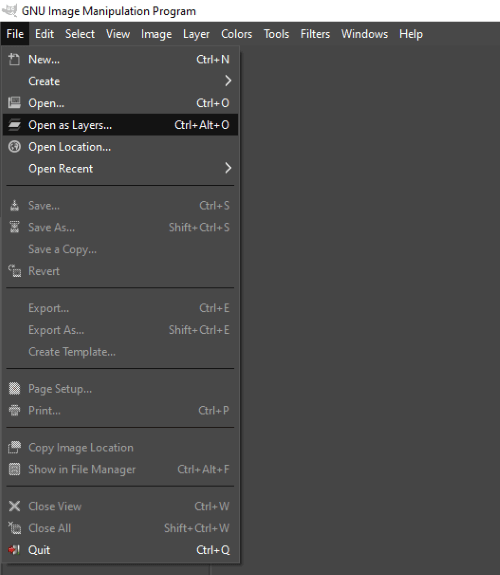
Task: Click the Show in File Manager icon
Action: coord(14,469)
